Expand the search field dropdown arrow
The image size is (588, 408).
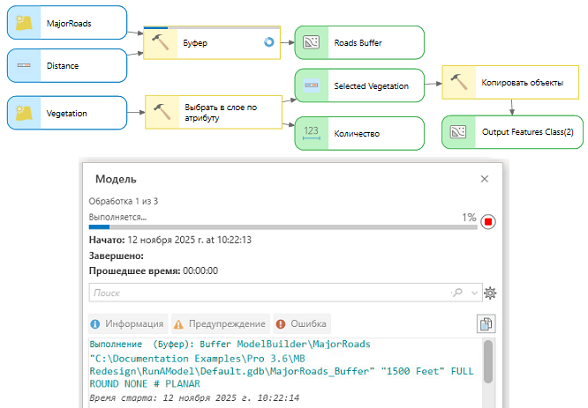click(474, 292)
